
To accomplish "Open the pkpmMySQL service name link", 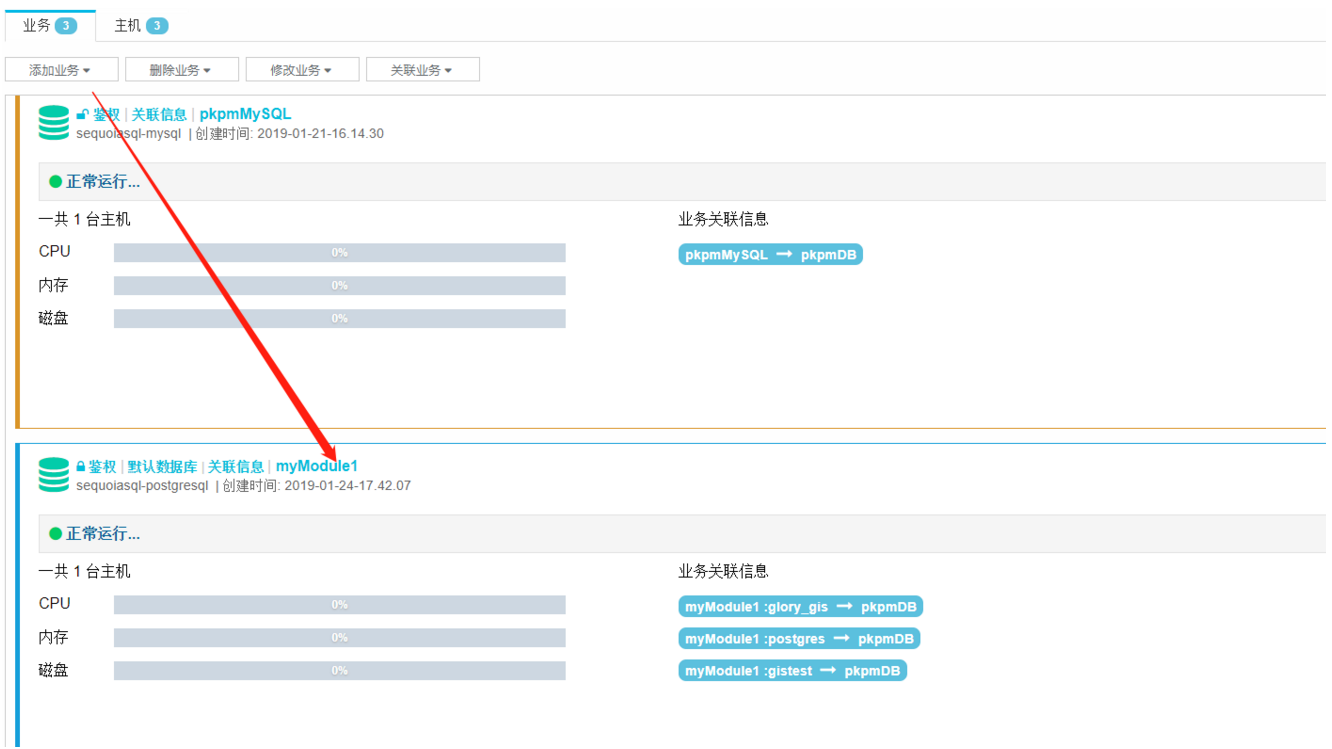I will (245, 114).
